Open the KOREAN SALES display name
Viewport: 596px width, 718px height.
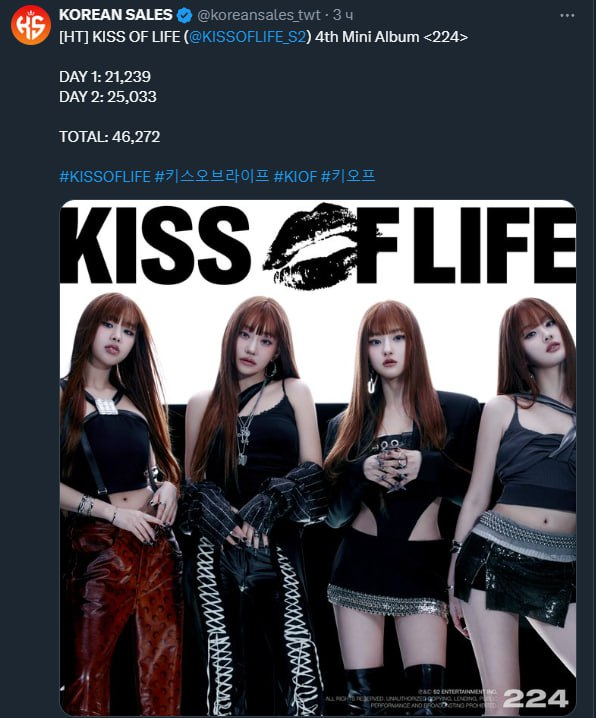[x=115, y=15]
